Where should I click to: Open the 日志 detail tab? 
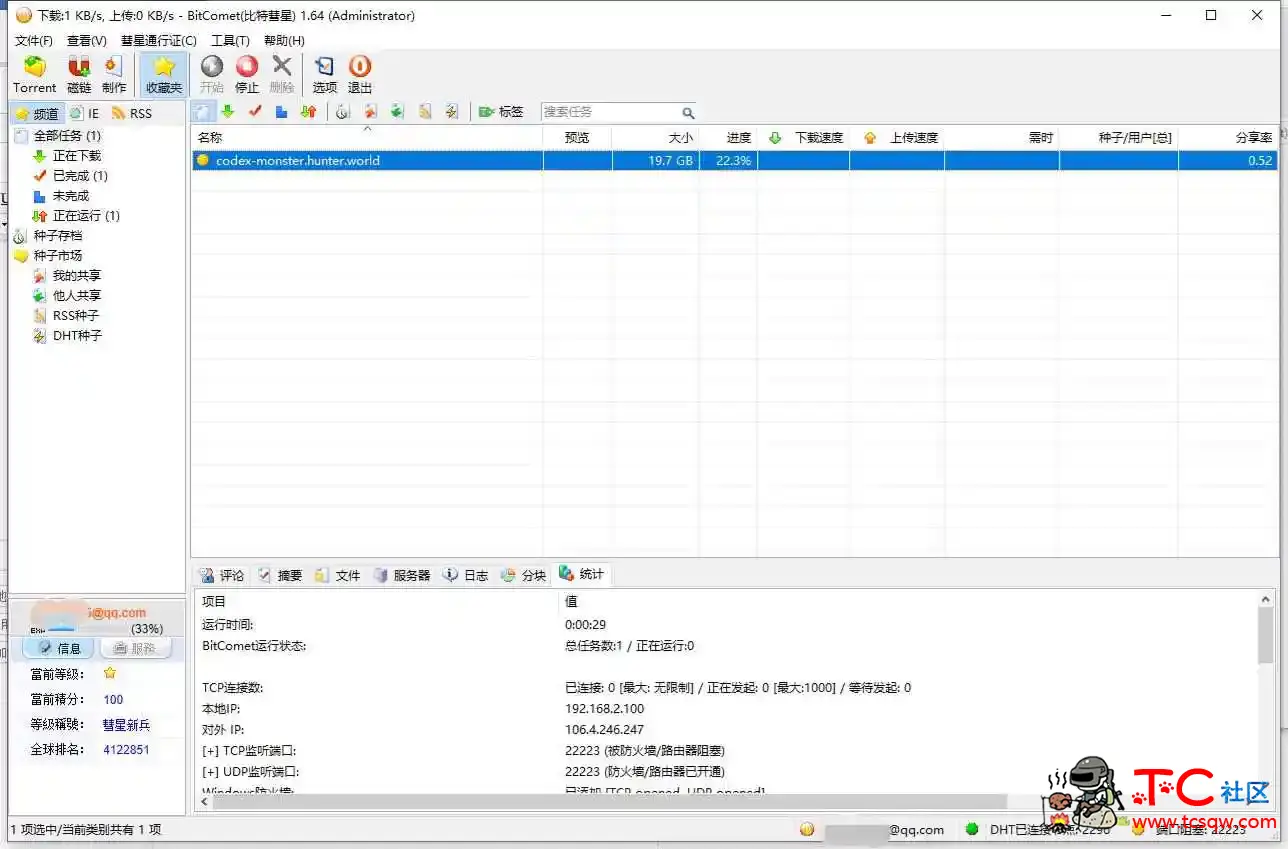(466, 575)
